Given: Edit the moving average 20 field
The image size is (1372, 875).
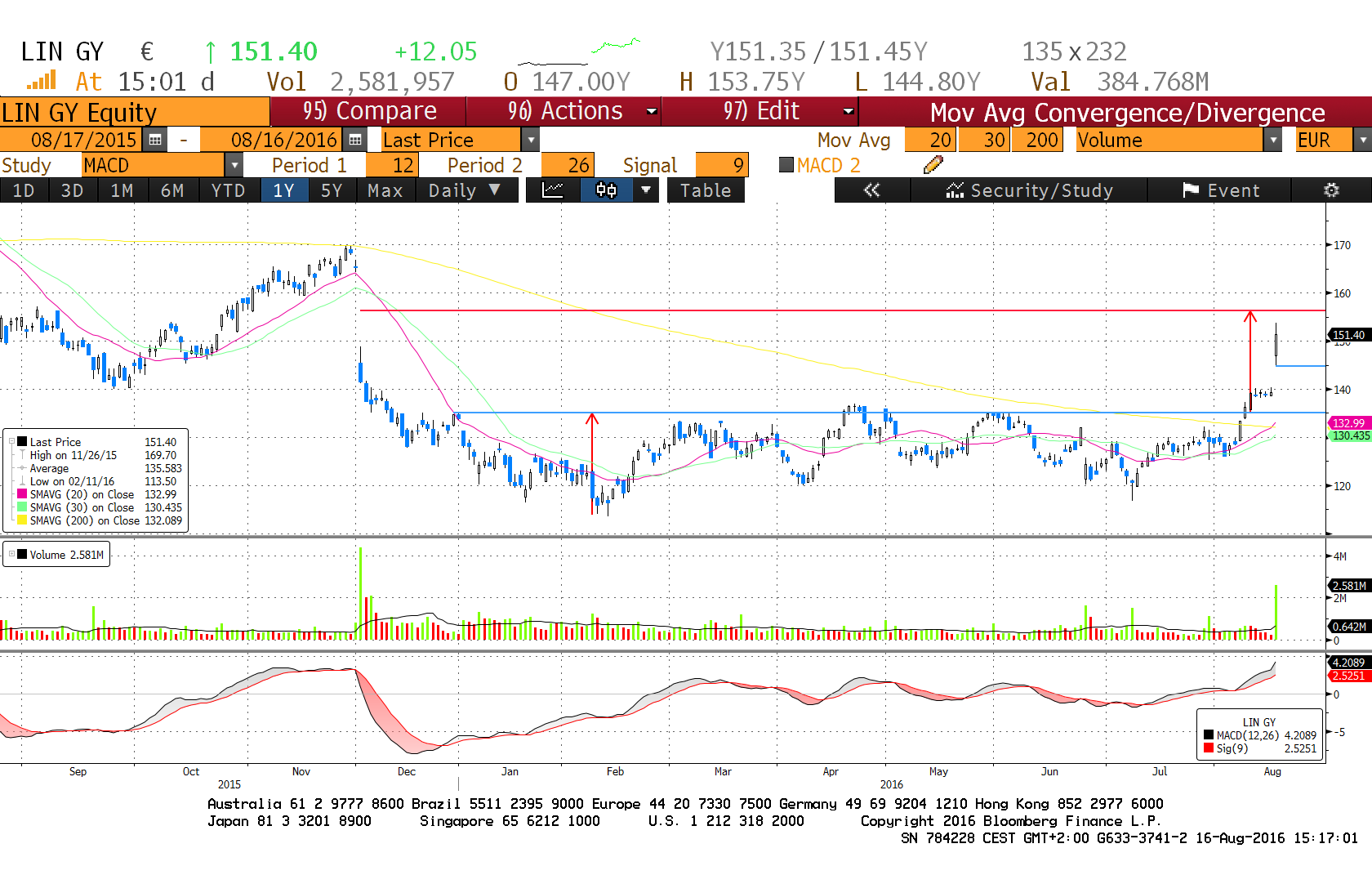Looking at the screenshot, I should click(929, 141).
